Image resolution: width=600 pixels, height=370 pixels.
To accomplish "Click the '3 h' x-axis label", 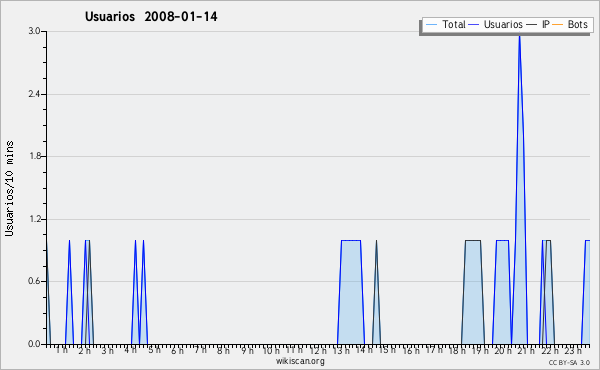I will [108, 350].
